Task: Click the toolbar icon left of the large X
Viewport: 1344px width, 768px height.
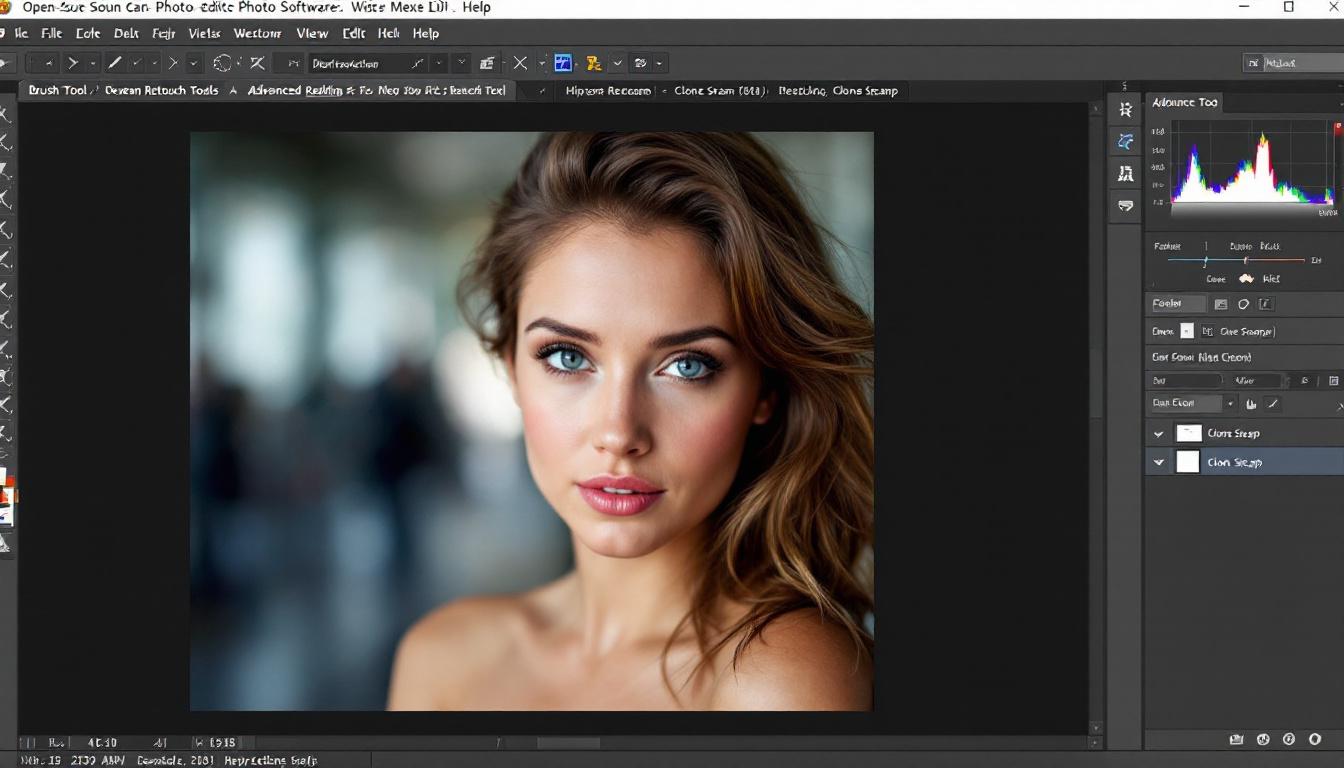Action: click(486, 63)
